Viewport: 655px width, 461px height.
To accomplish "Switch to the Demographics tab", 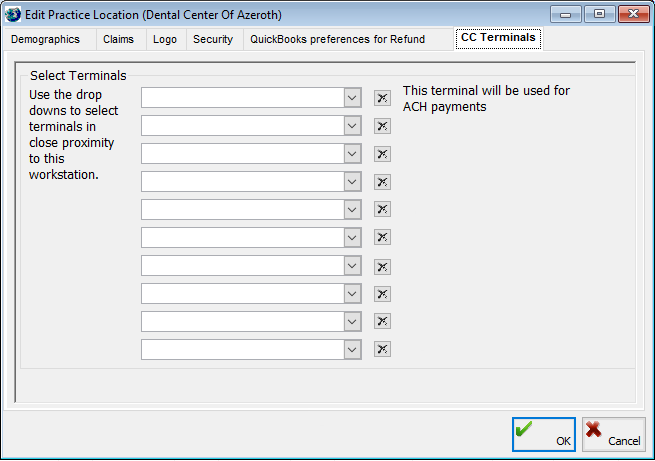I will pos(45,40).
